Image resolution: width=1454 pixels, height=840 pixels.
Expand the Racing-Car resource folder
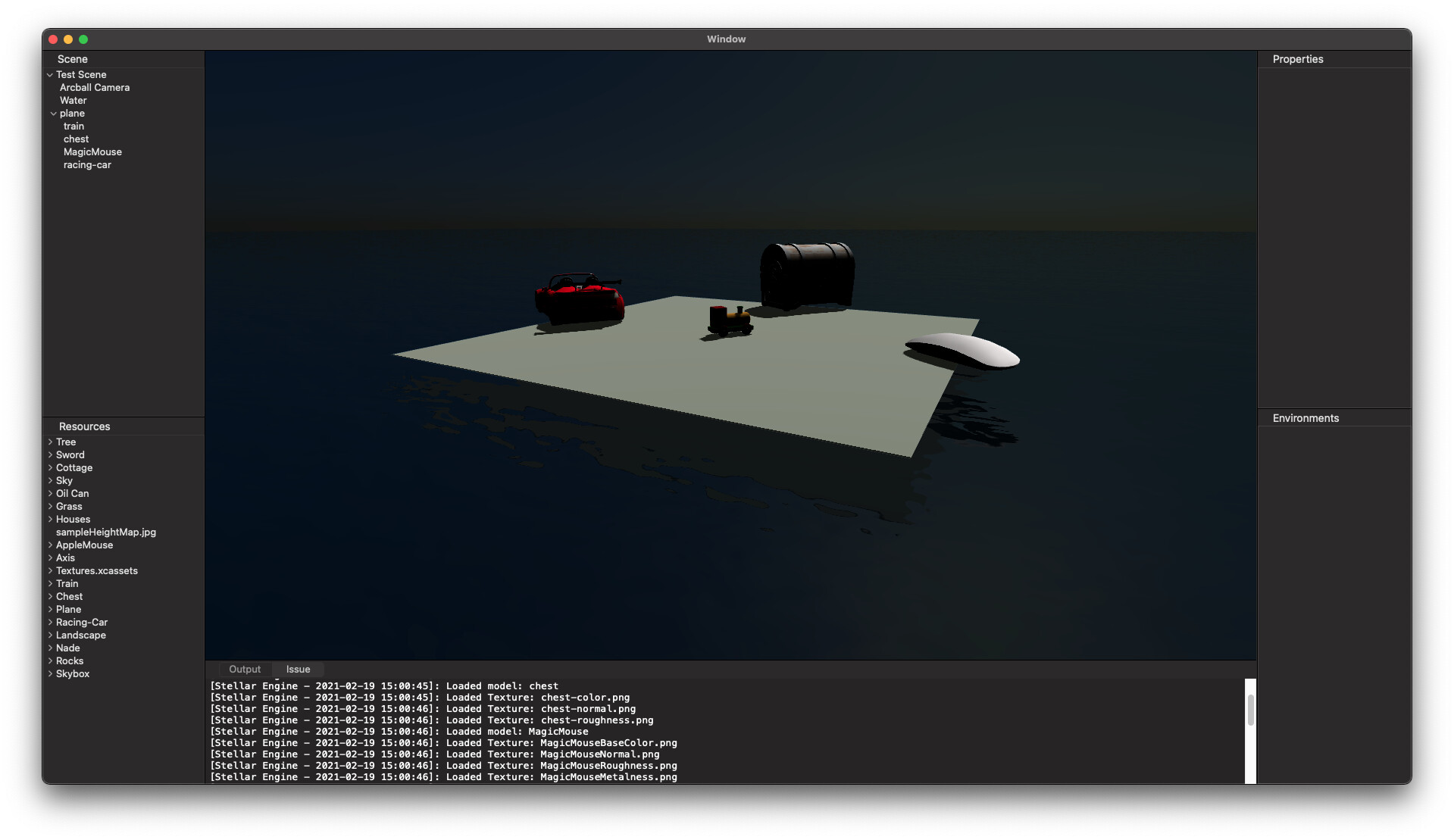50,623
